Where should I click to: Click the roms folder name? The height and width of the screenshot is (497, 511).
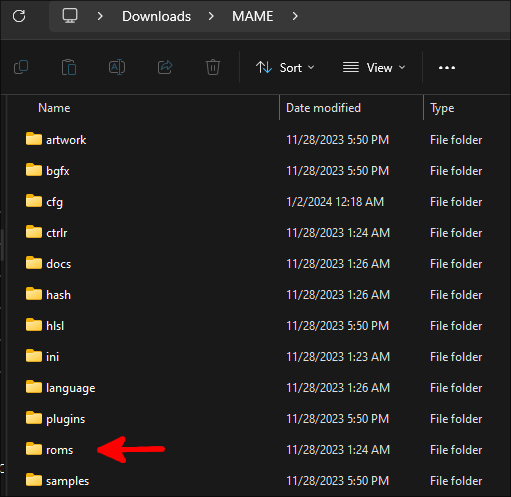pyautogui.click(x=59, y=450)
